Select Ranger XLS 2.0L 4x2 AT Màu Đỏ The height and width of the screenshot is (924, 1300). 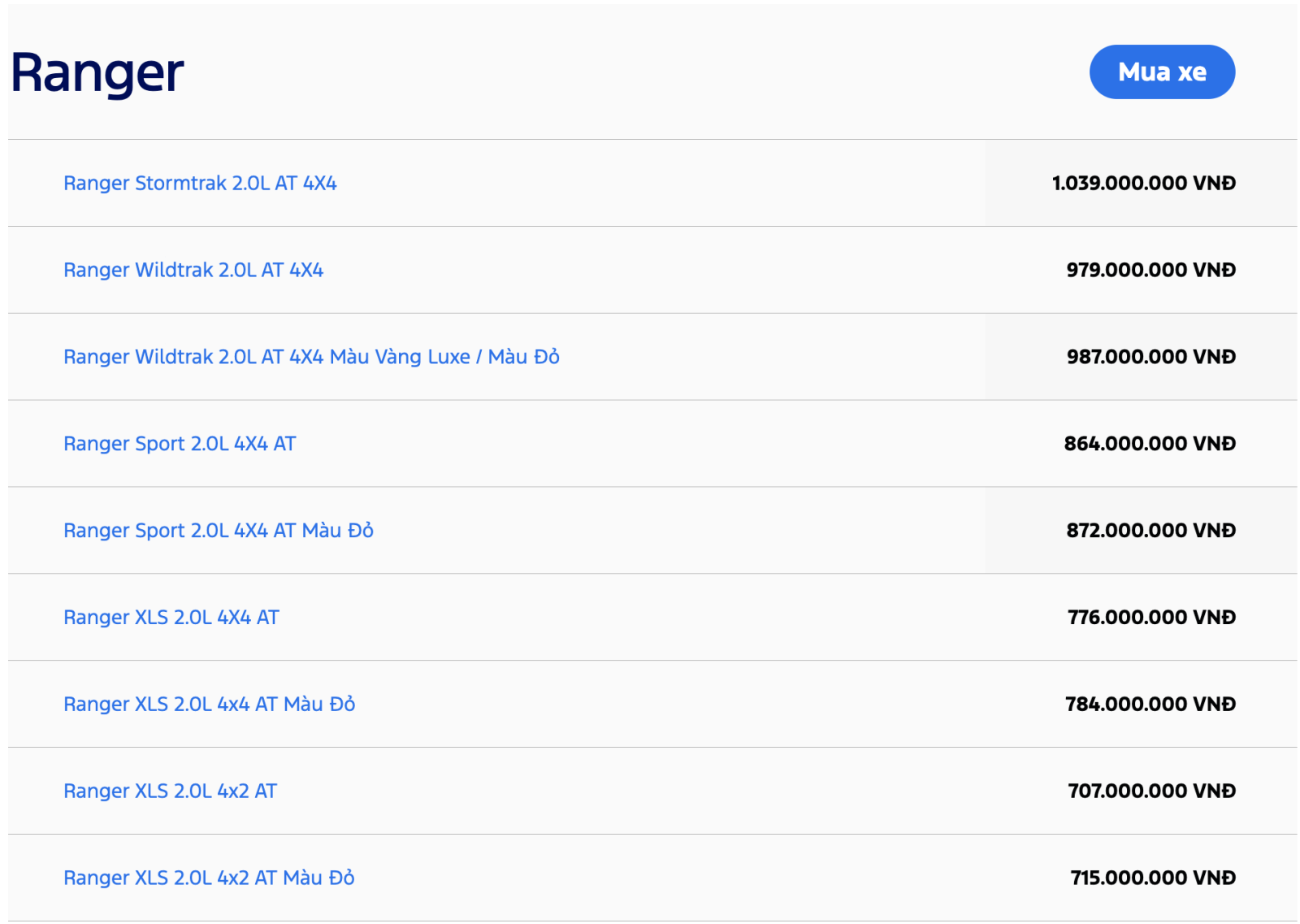pos(209,878)
